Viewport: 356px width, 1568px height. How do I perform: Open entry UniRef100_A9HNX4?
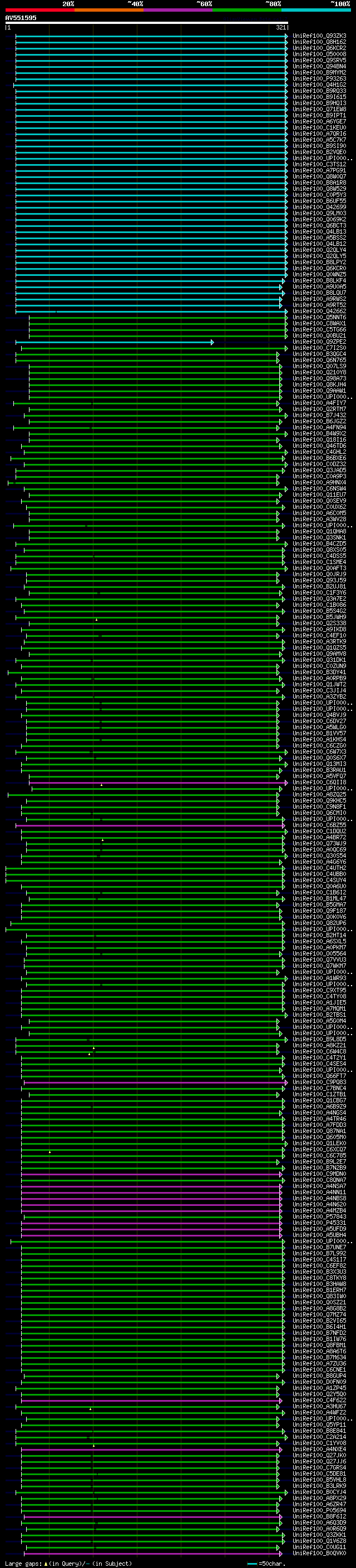(x=319, y=483)
